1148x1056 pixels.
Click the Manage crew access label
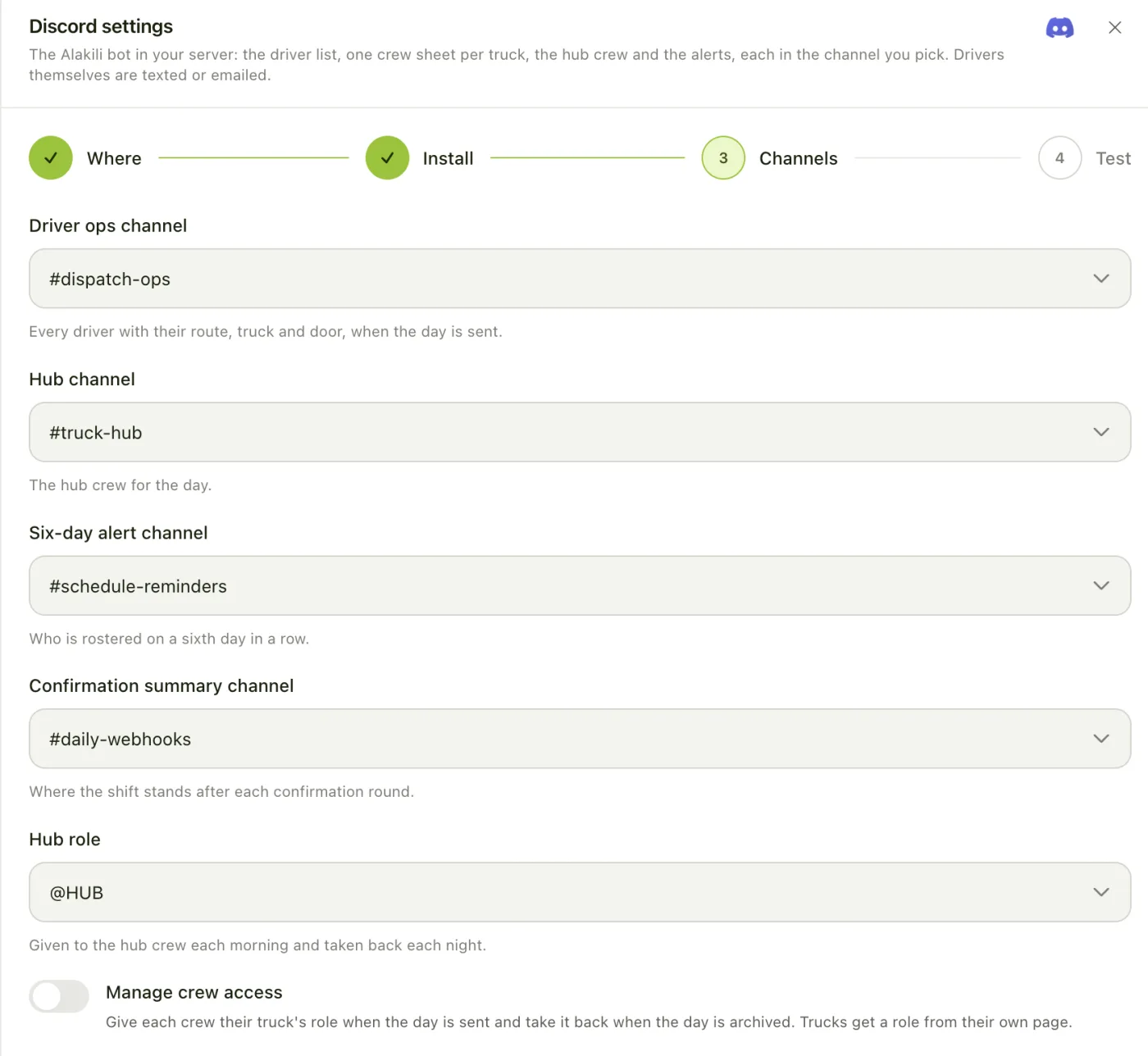194,992
